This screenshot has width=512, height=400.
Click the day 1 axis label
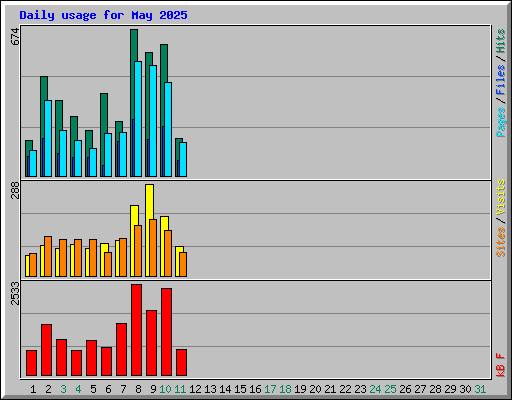[x=33, y=389]
